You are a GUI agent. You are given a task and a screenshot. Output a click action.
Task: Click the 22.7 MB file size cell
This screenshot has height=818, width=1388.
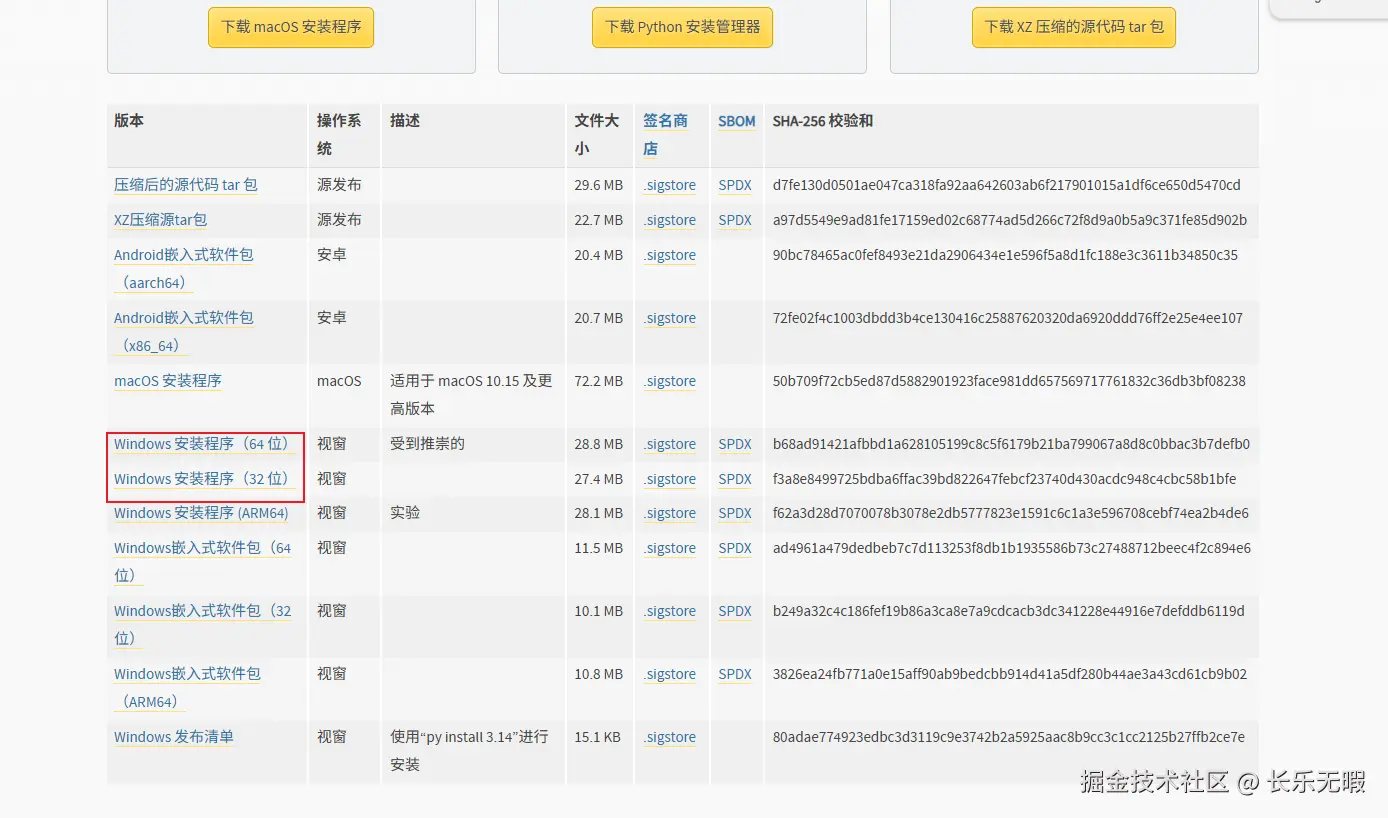point(599,220)
